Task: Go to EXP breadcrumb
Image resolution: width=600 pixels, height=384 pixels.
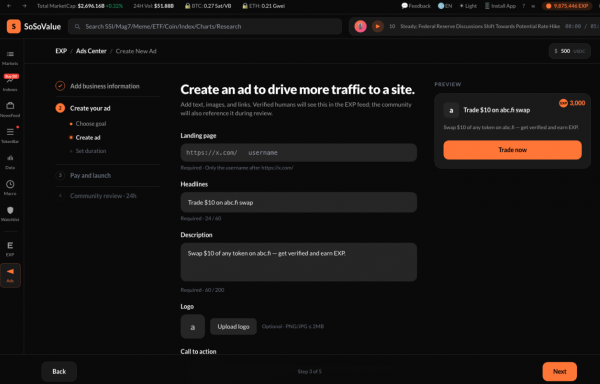Action: (61, 51)
